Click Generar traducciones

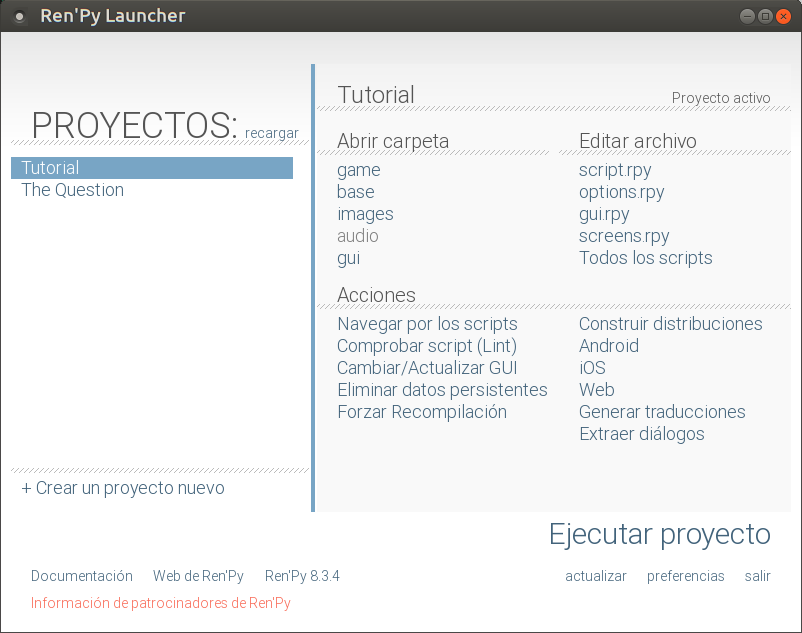coord(661,411)
